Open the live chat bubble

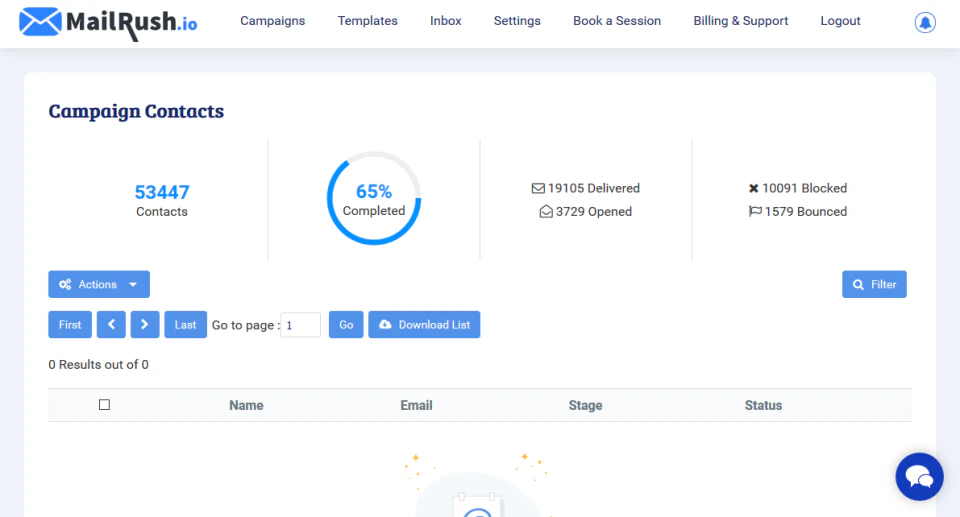pos(919,477)
